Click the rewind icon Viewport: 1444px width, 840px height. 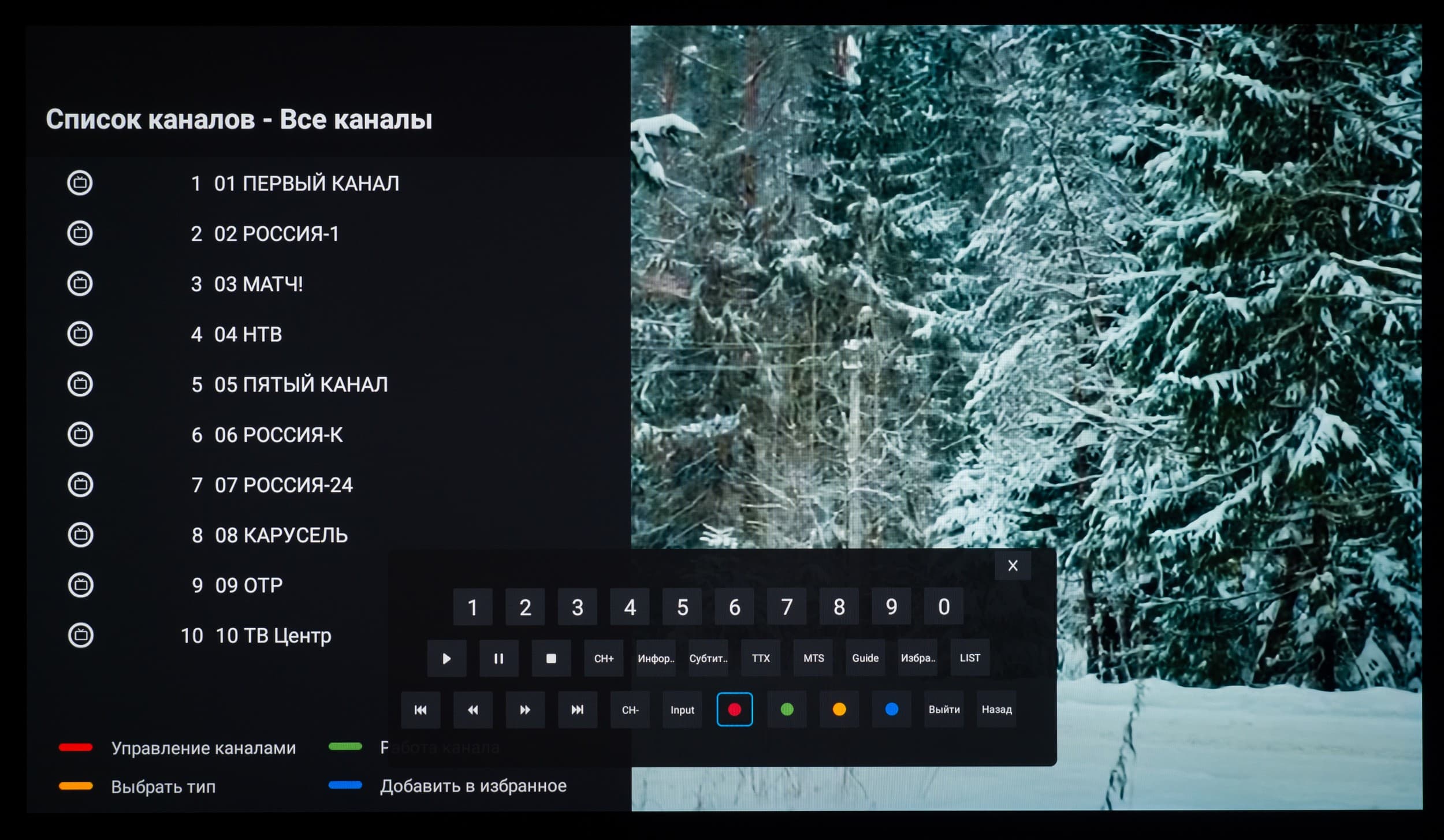click(x=472, y=710)
